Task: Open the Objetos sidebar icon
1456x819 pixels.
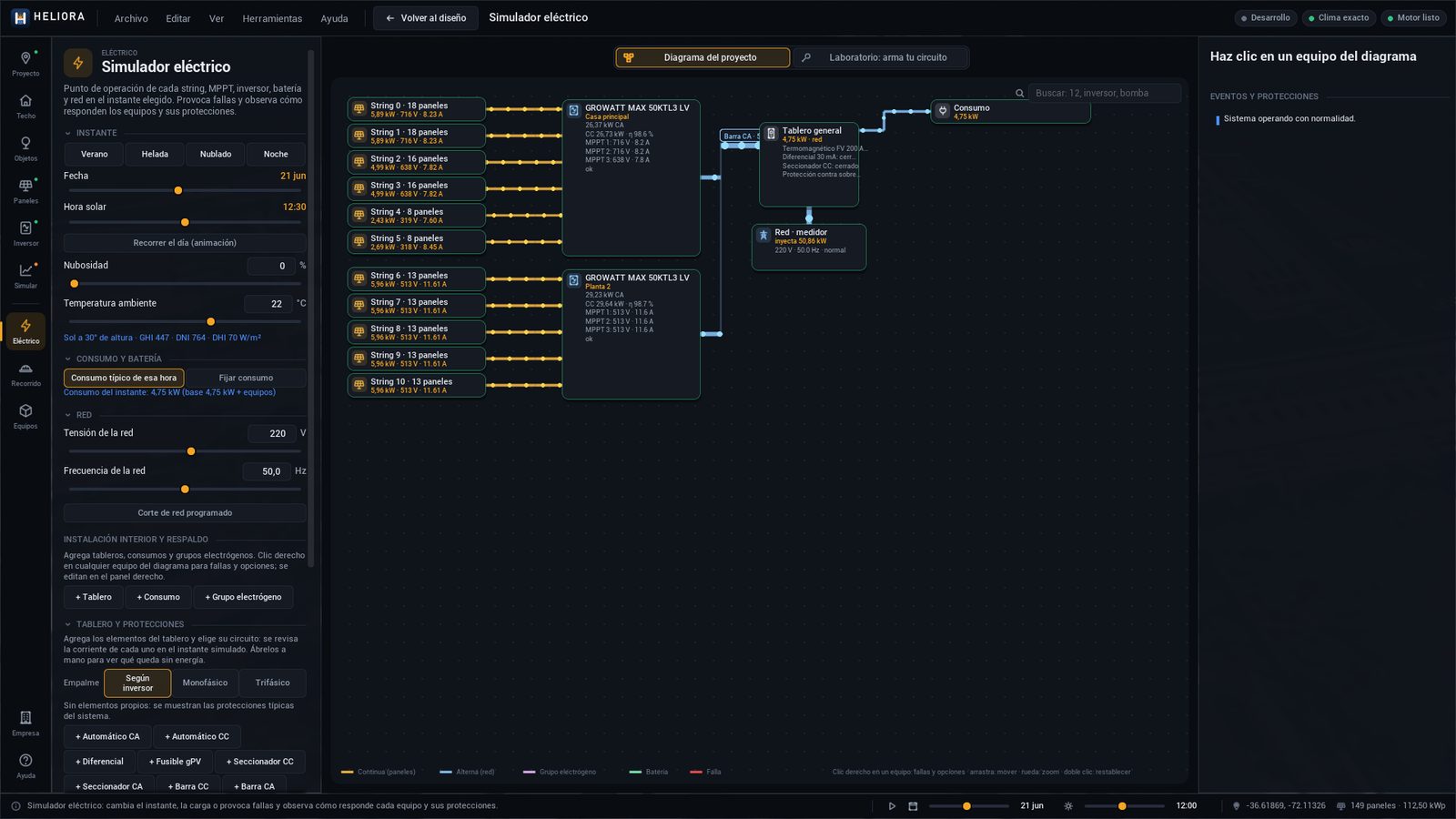Action: click(x=25, y=148)
